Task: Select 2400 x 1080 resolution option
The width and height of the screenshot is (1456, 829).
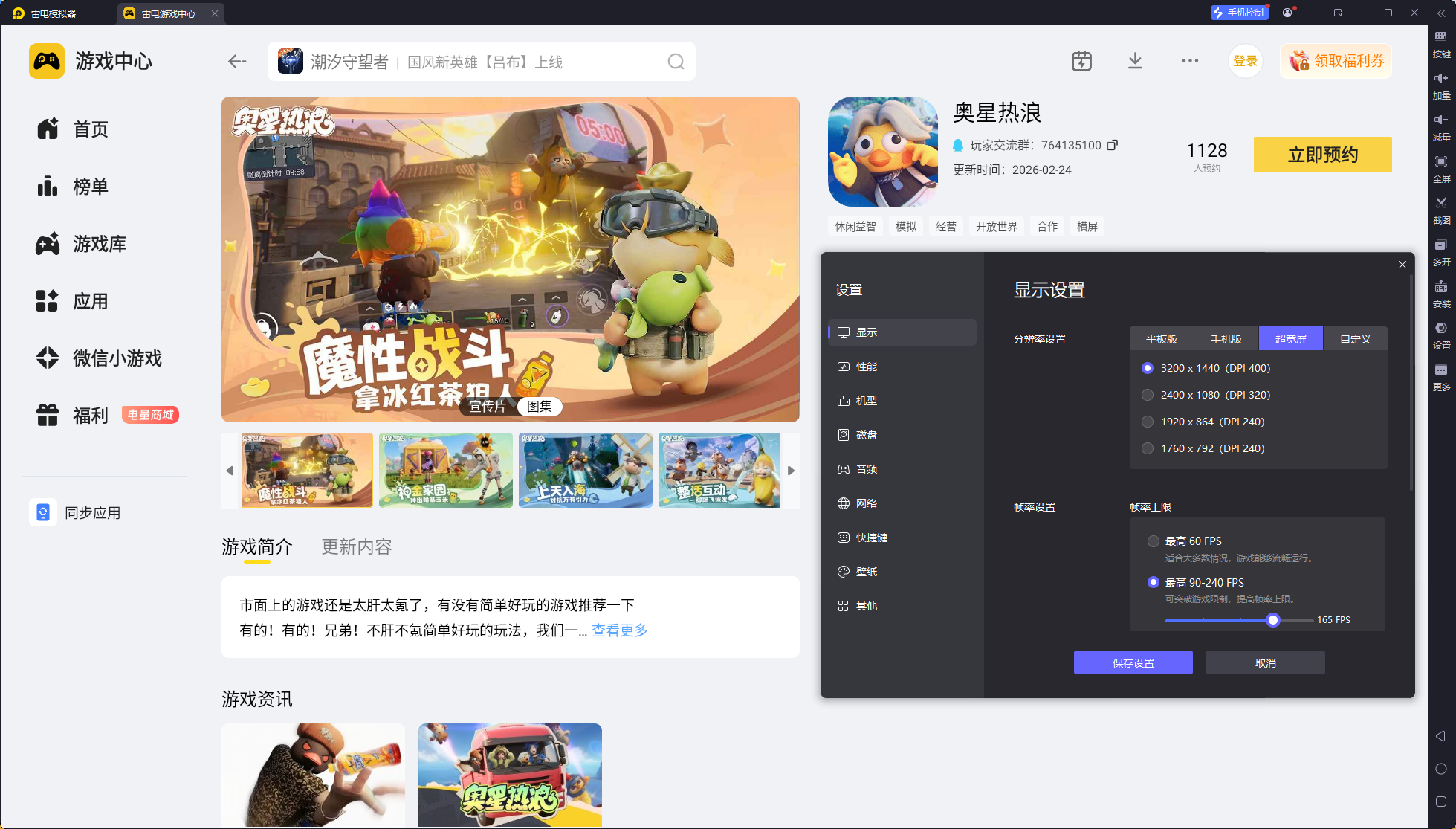Action: coord(1148,395)
